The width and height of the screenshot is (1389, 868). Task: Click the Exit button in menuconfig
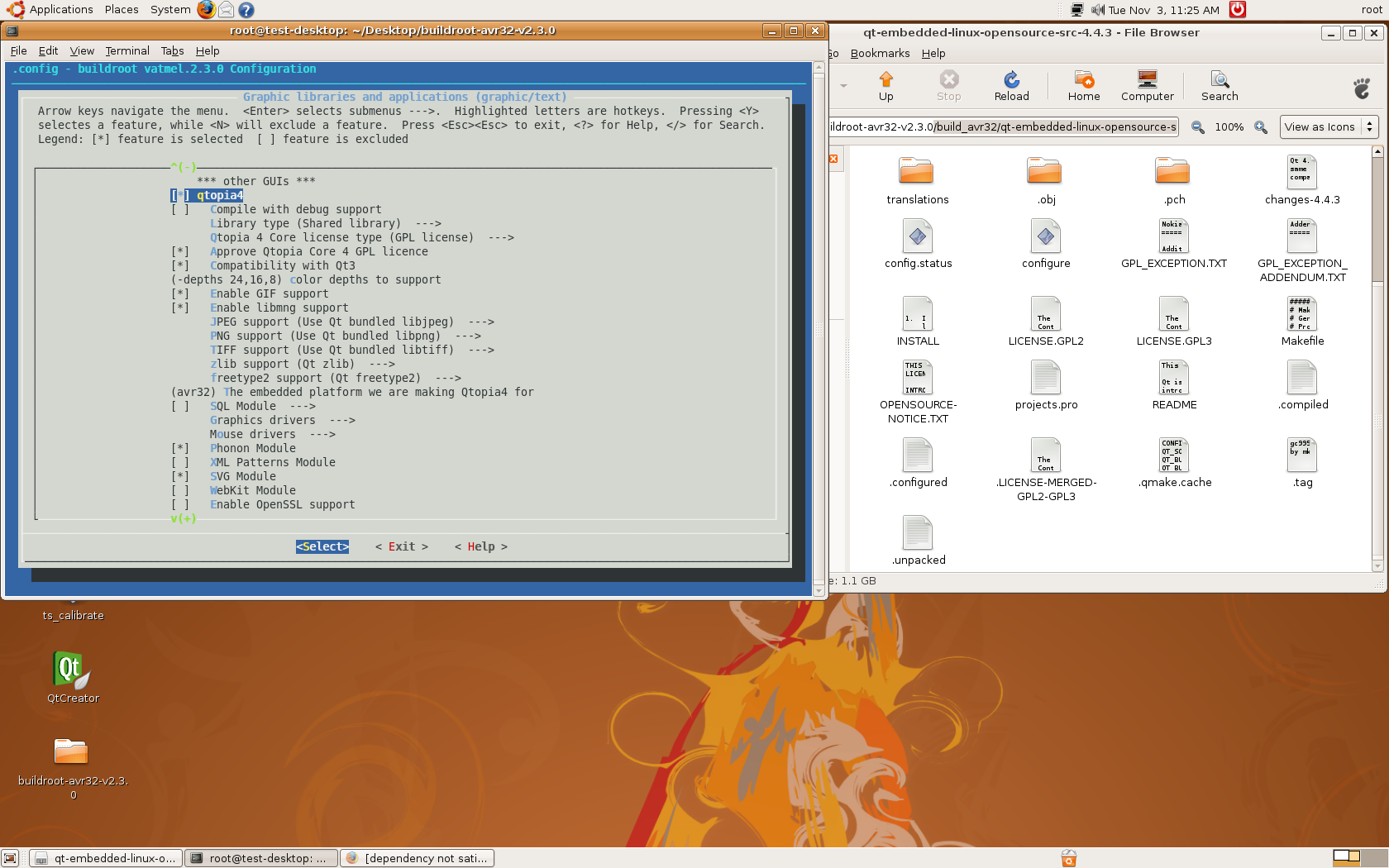click(x=402, y=547)
